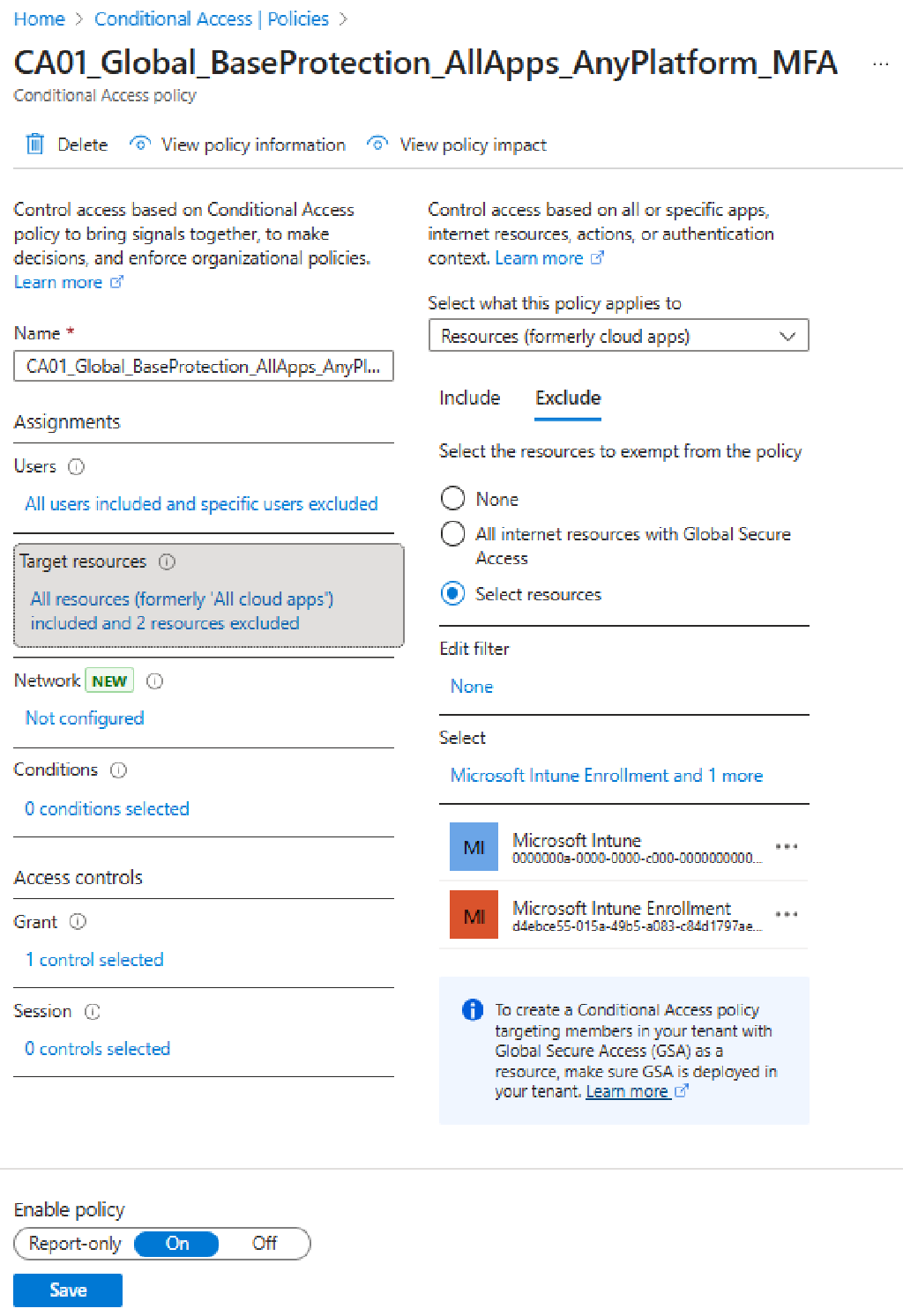Set Enable policy to On

tap(175, 1244)
